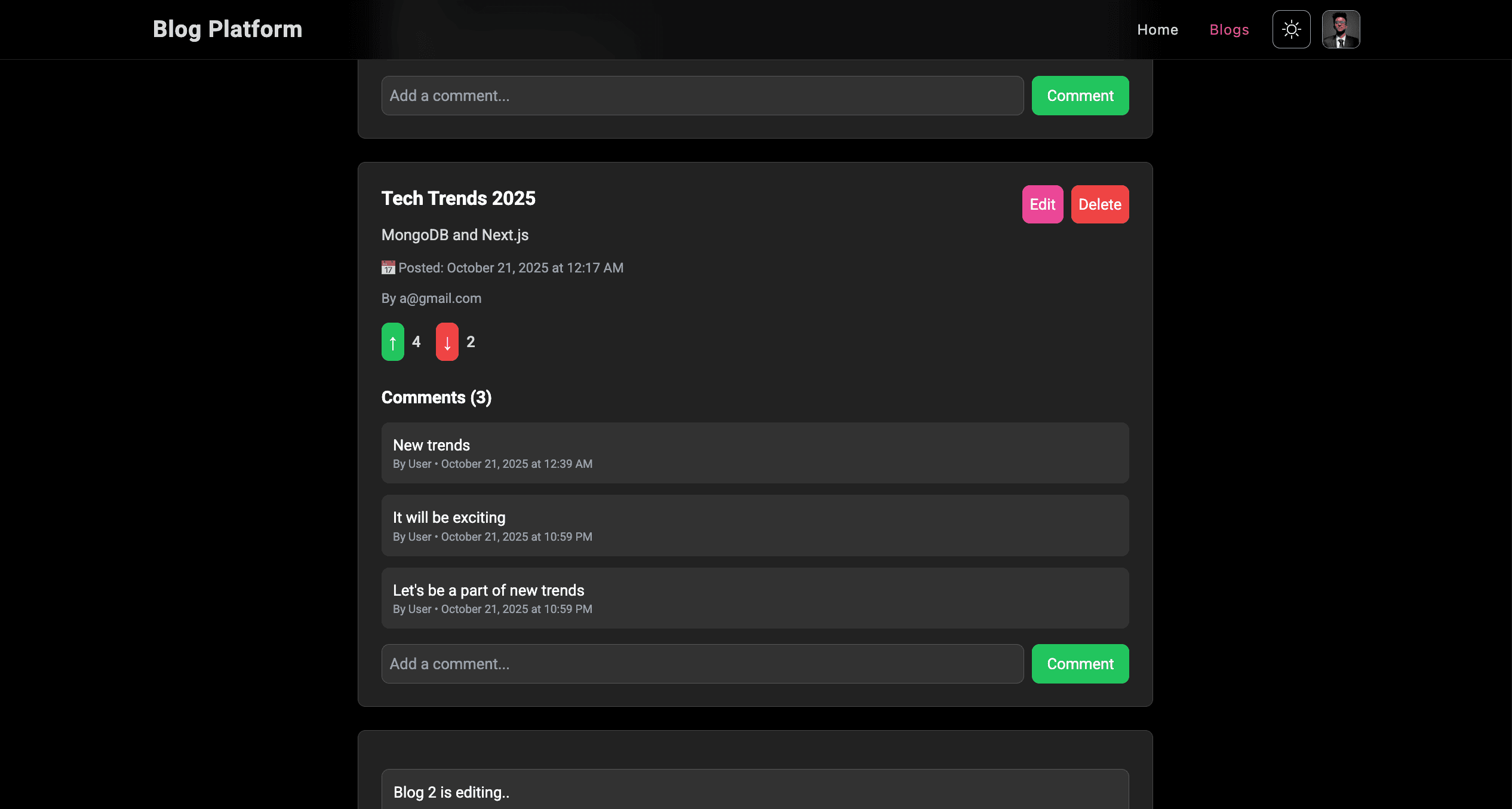This screenshot has width=1512, height=809.
Task: Submit a comment on Tech Trends 2025
Action: pos(1080,663)
